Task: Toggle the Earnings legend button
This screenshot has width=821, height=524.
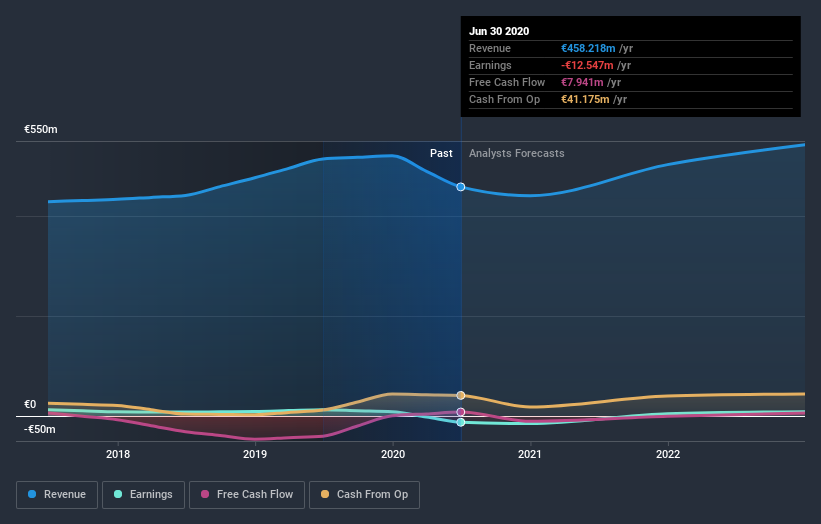Action: click(x=143, y=494)
